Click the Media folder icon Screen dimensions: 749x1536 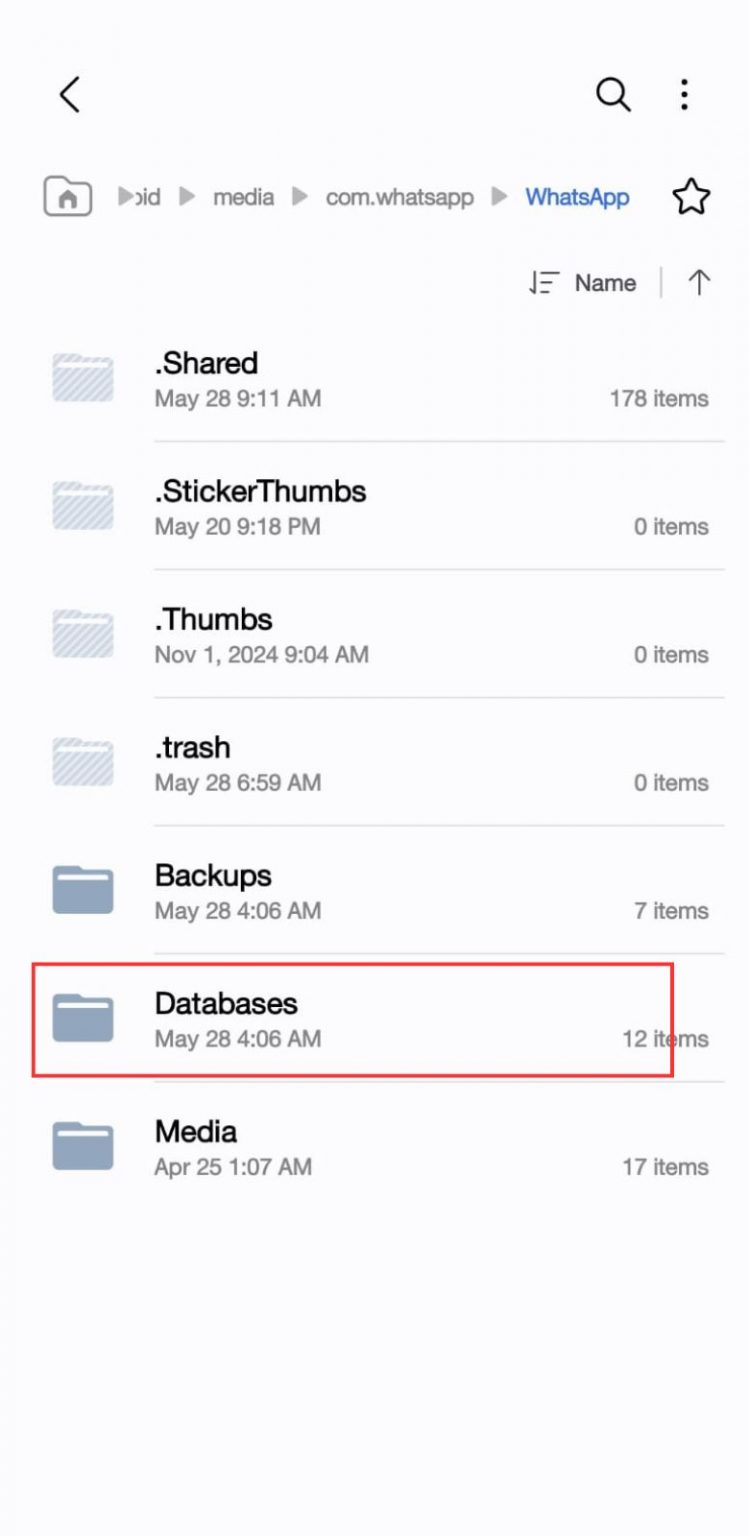tap(82, 1146)
